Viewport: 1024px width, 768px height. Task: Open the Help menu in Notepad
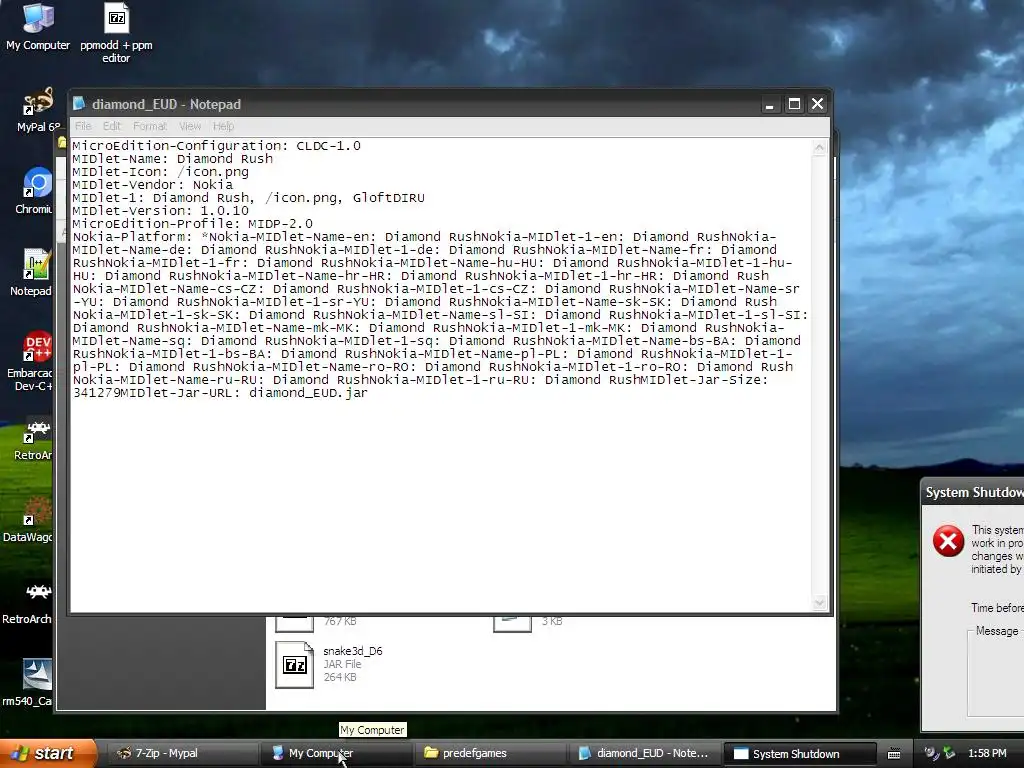point(223,126)
